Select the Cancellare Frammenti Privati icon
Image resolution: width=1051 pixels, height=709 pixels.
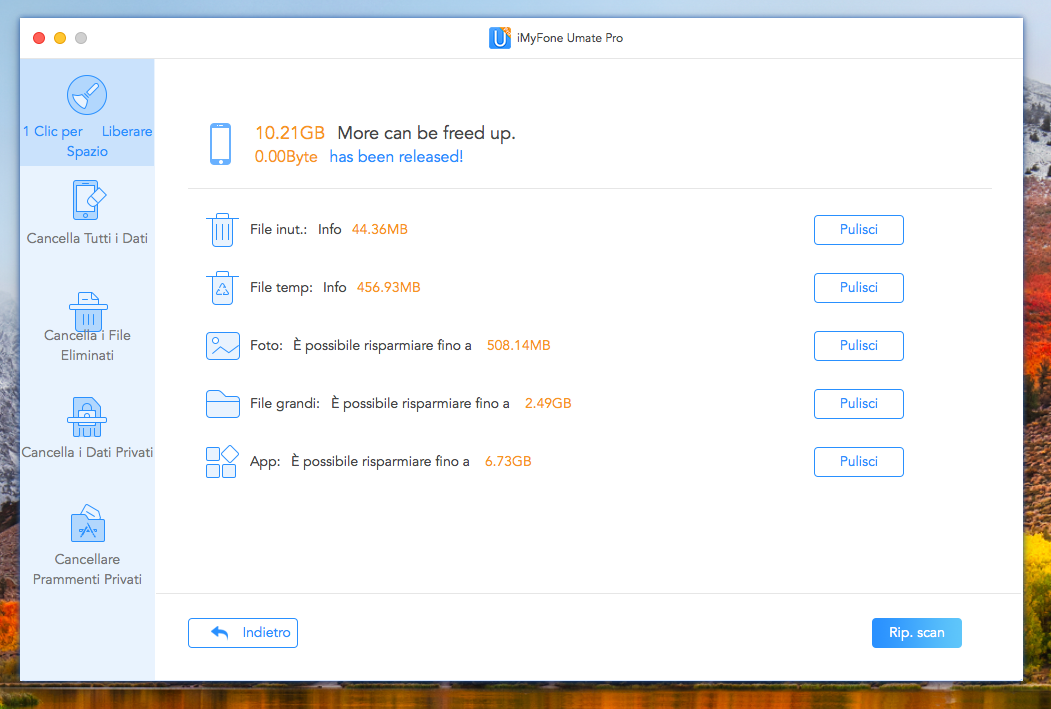pyautogui.click(x=87, y=522)
